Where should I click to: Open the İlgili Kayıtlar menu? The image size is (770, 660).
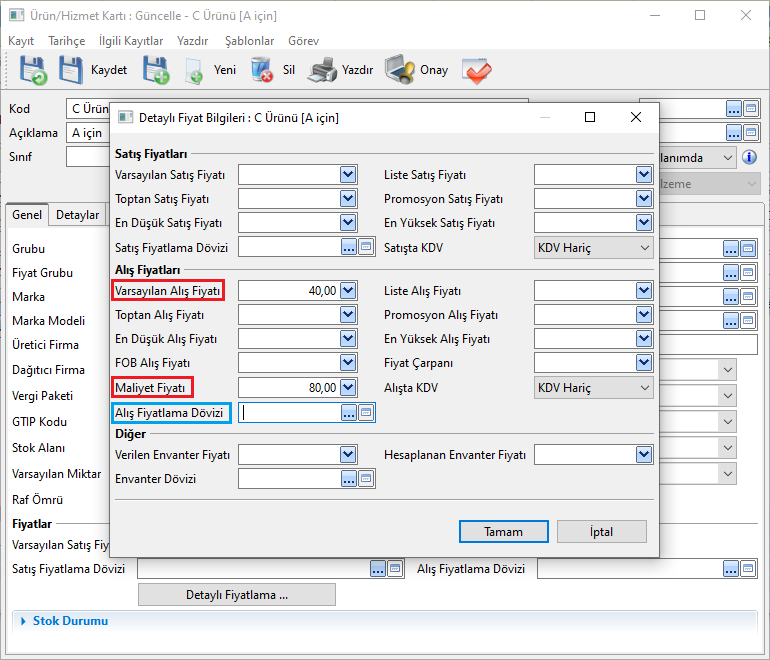(131, 41)
